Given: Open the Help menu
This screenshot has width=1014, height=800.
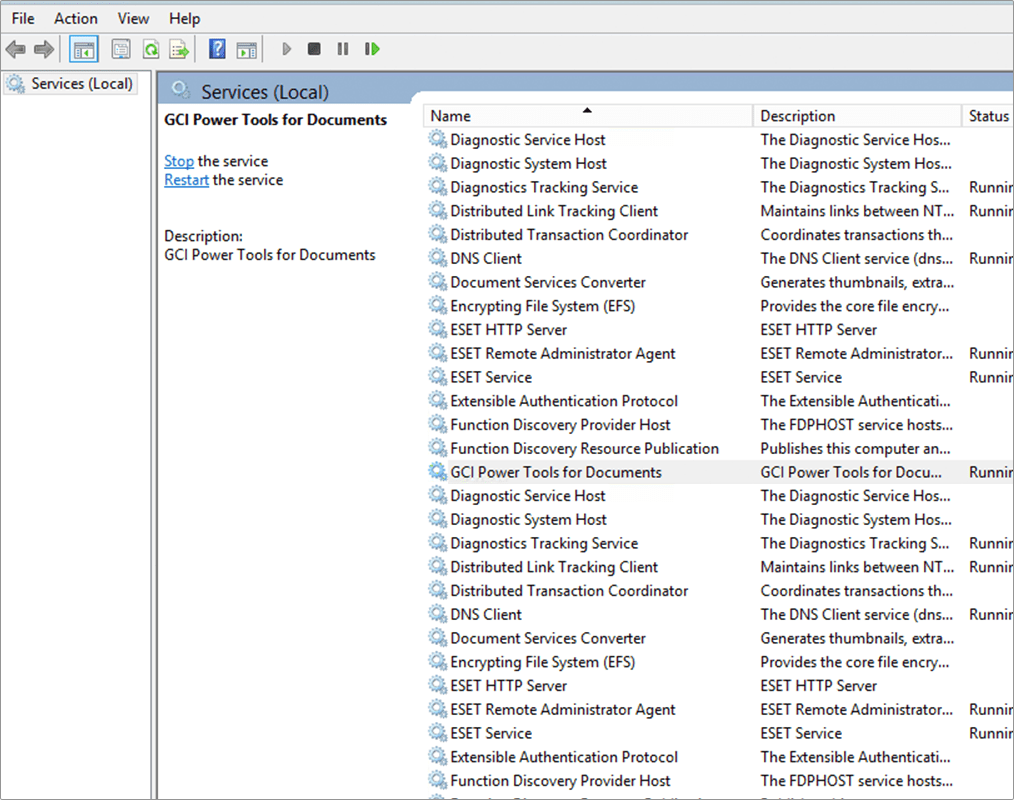Looking at the screenshot, I should point(184,19).
